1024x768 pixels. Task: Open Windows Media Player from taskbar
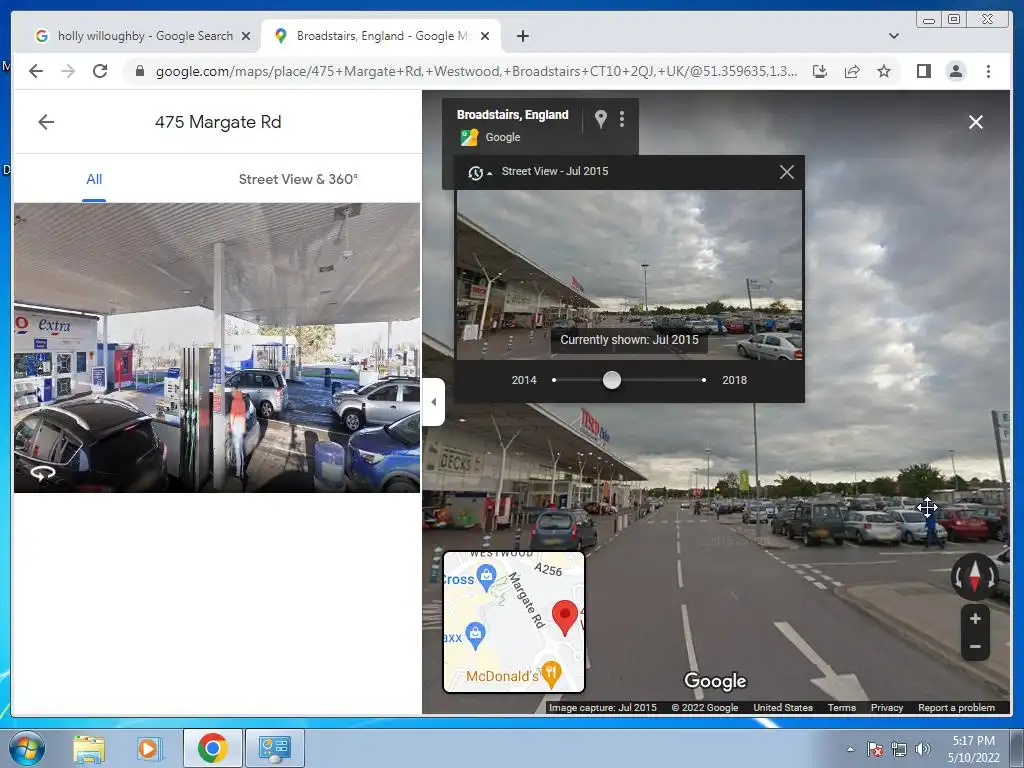[148, 748]
